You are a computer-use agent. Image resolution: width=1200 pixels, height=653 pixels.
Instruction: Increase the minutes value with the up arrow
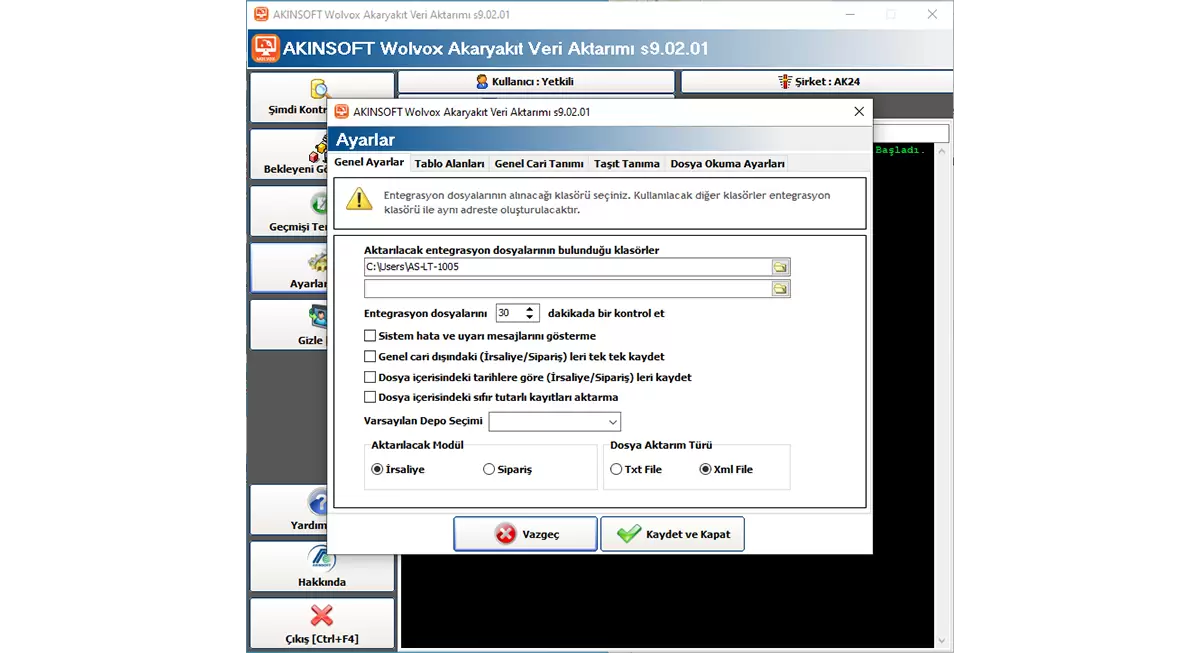point(530,309)
